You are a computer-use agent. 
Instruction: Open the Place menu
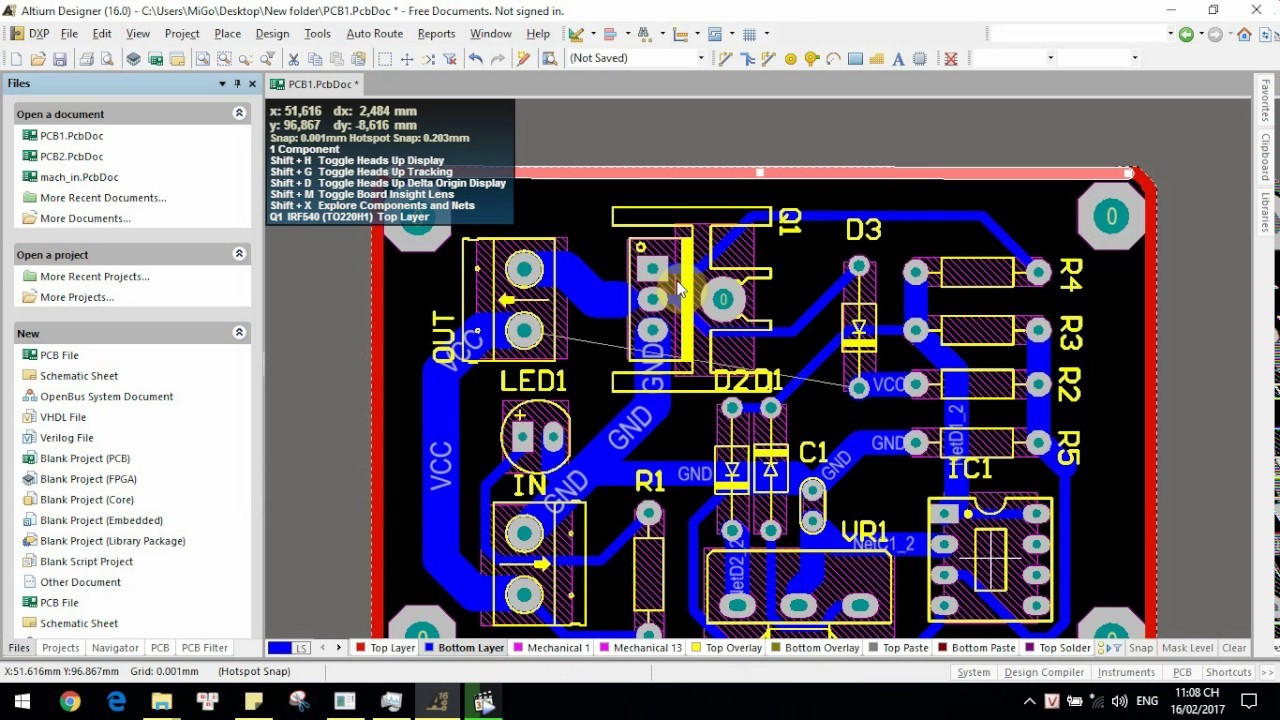click(x=227, y=34)
